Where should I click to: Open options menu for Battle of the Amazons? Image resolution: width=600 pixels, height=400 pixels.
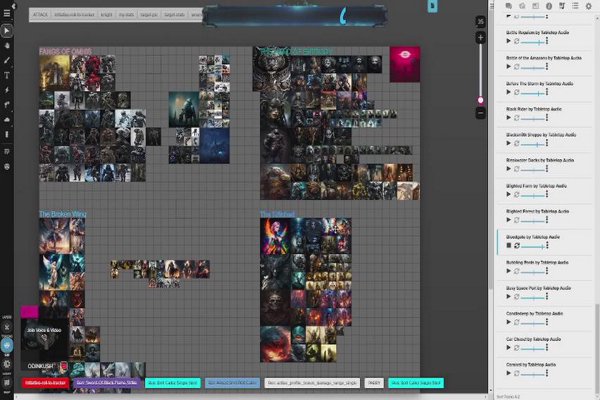pyautogui.click(x=547, y=66)
